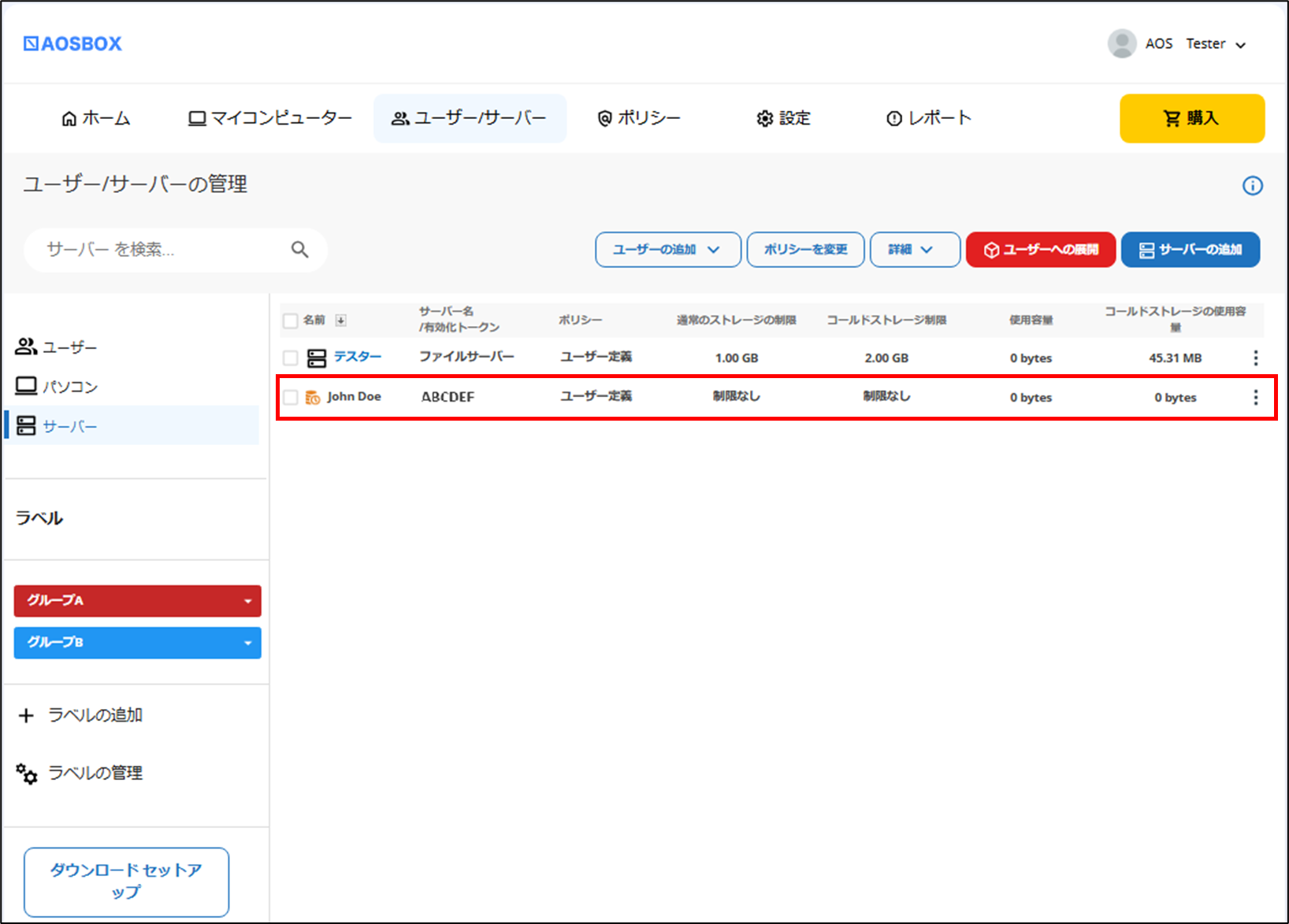The image size is (1289, 924).
Task: Click the ポリシーを変更 button
Action: coord(805,250)
